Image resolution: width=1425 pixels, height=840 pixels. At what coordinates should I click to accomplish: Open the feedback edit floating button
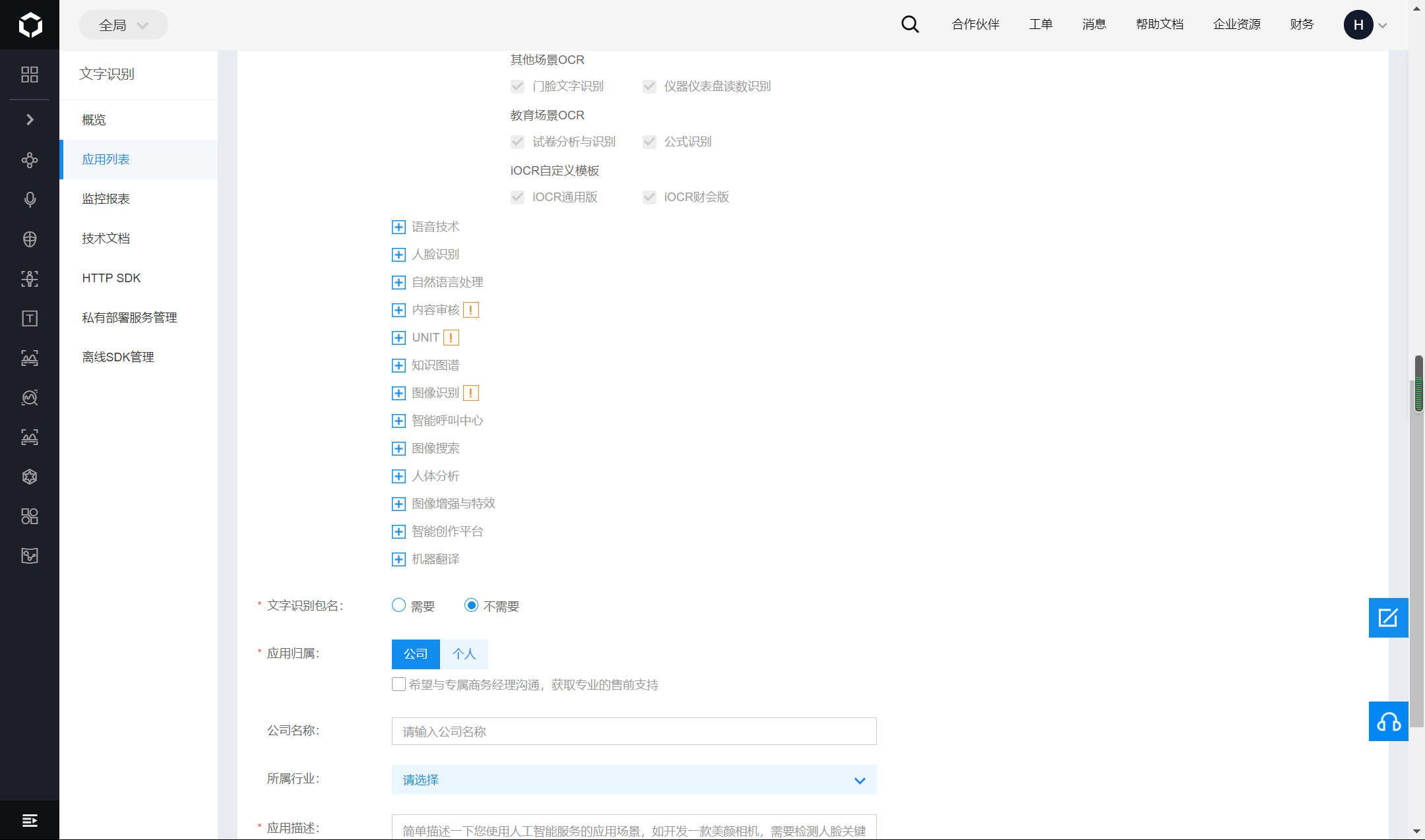[1388, 618]
